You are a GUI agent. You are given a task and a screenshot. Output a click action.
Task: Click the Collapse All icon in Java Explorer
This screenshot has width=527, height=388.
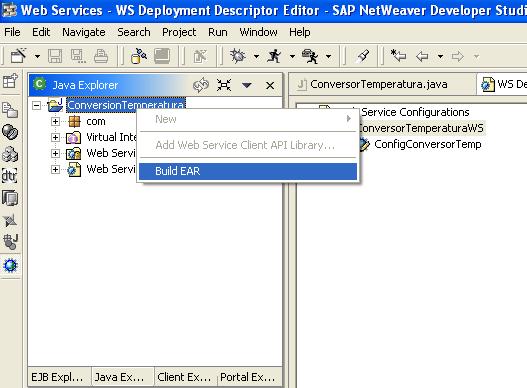(224, 85)
